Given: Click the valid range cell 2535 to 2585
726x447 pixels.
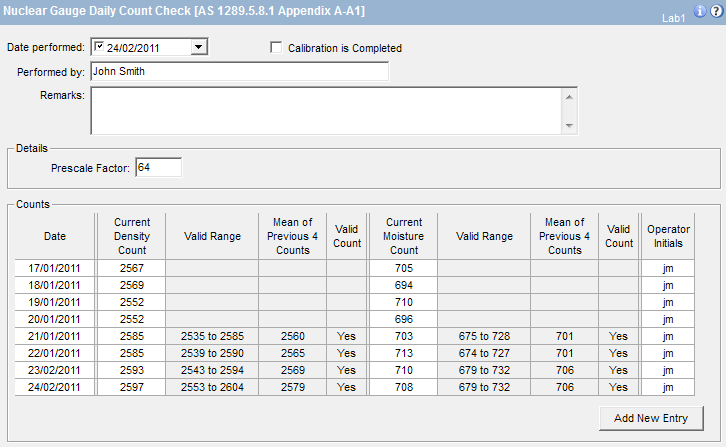Looking at the screenshot, I should tap(211, 336).
